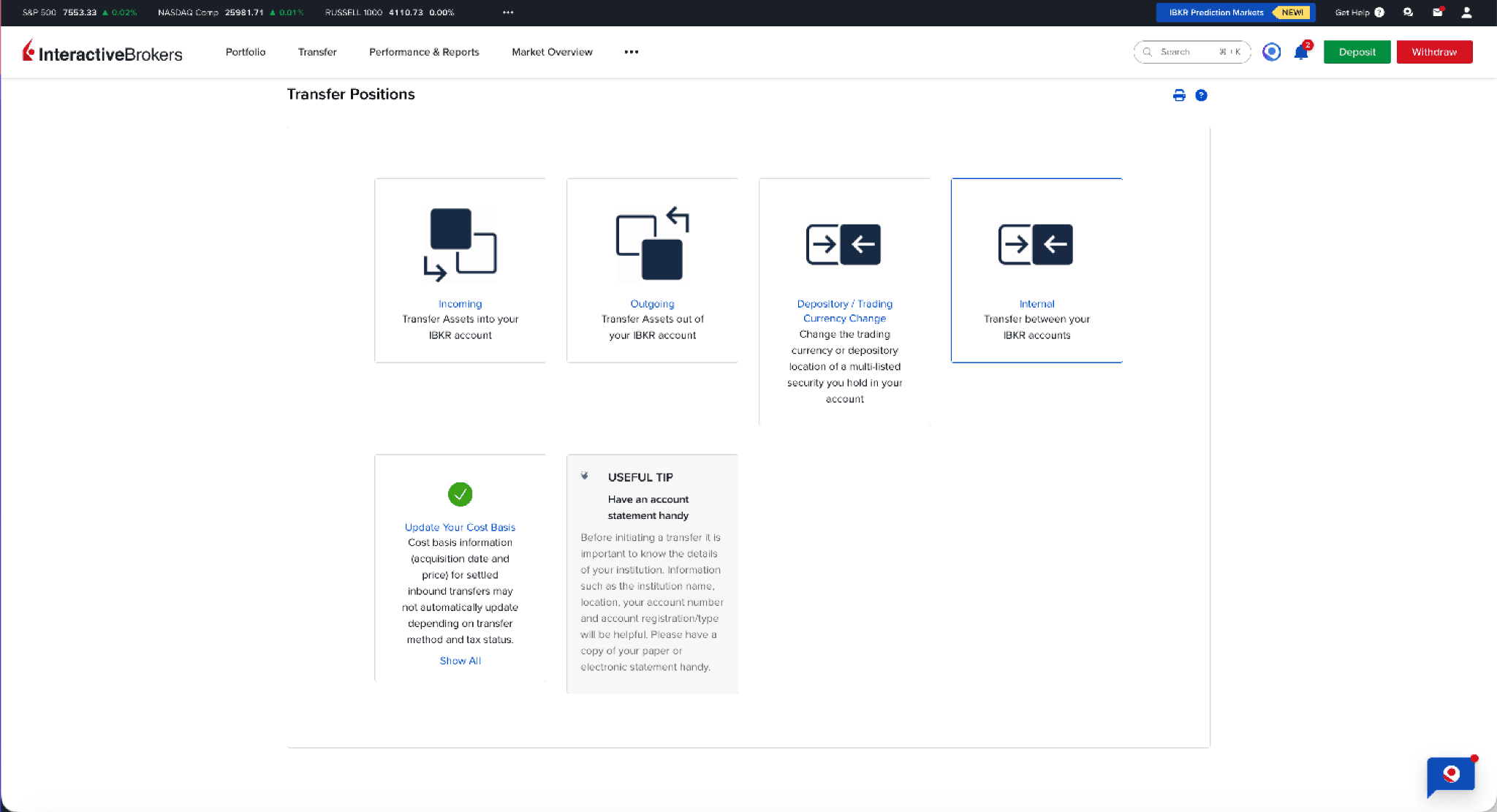This screenshot has width=1497, height=812.
Task: Click the S&P 500 ticker quote
Action: point(80,12)
